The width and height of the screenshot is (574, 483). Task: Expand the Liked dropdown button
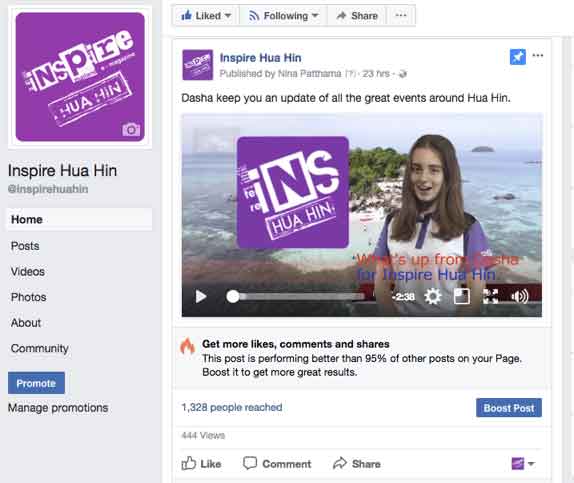click(x=206, y=15)
